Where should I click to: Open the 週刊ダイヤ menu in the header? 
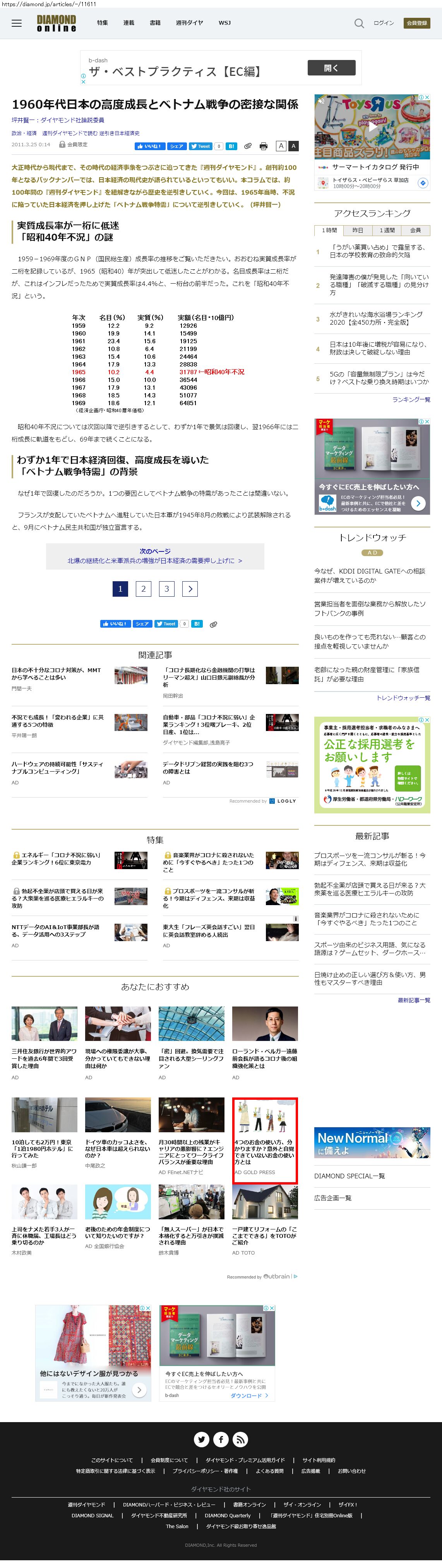(189, 23)
